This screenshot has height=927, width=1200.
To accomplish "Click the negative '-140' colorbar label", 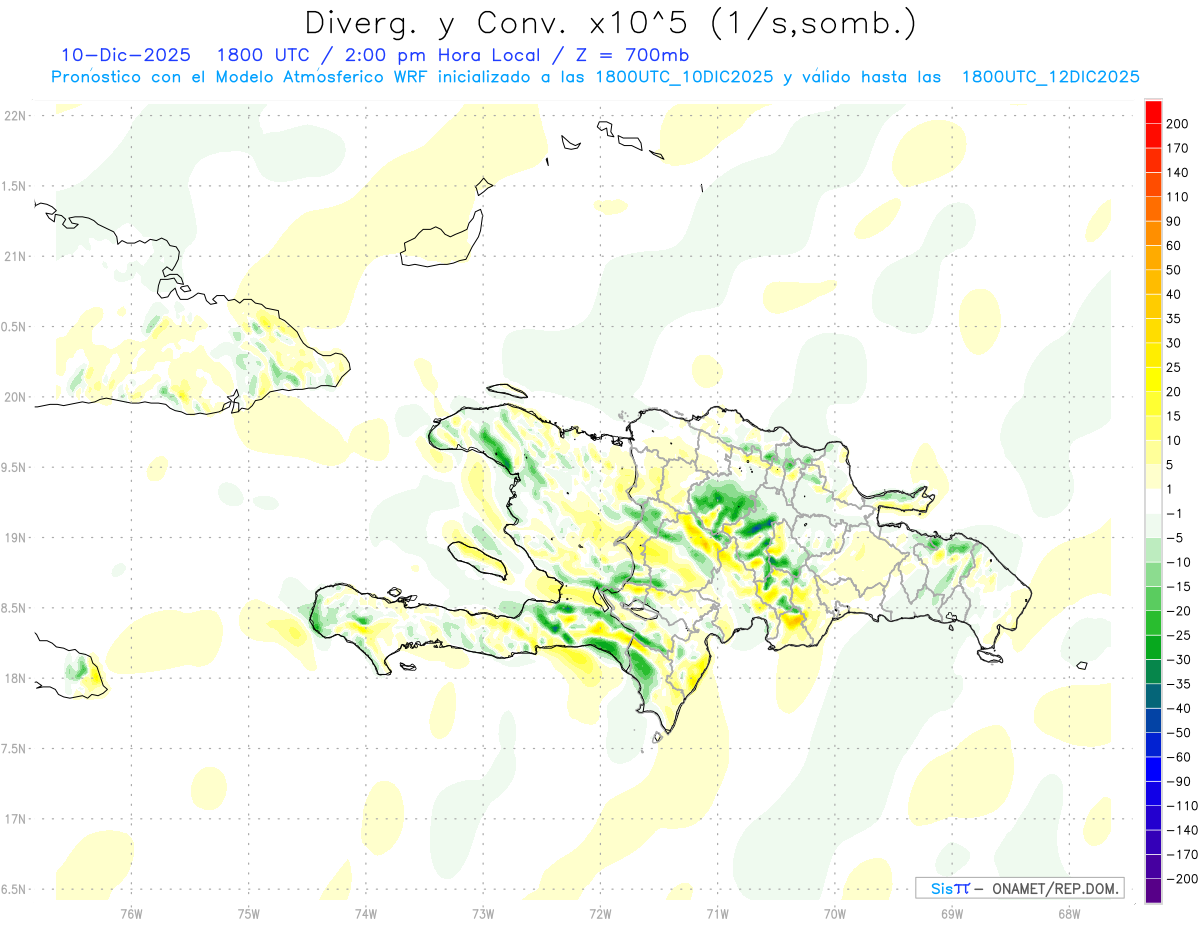I will (1182, 829).
